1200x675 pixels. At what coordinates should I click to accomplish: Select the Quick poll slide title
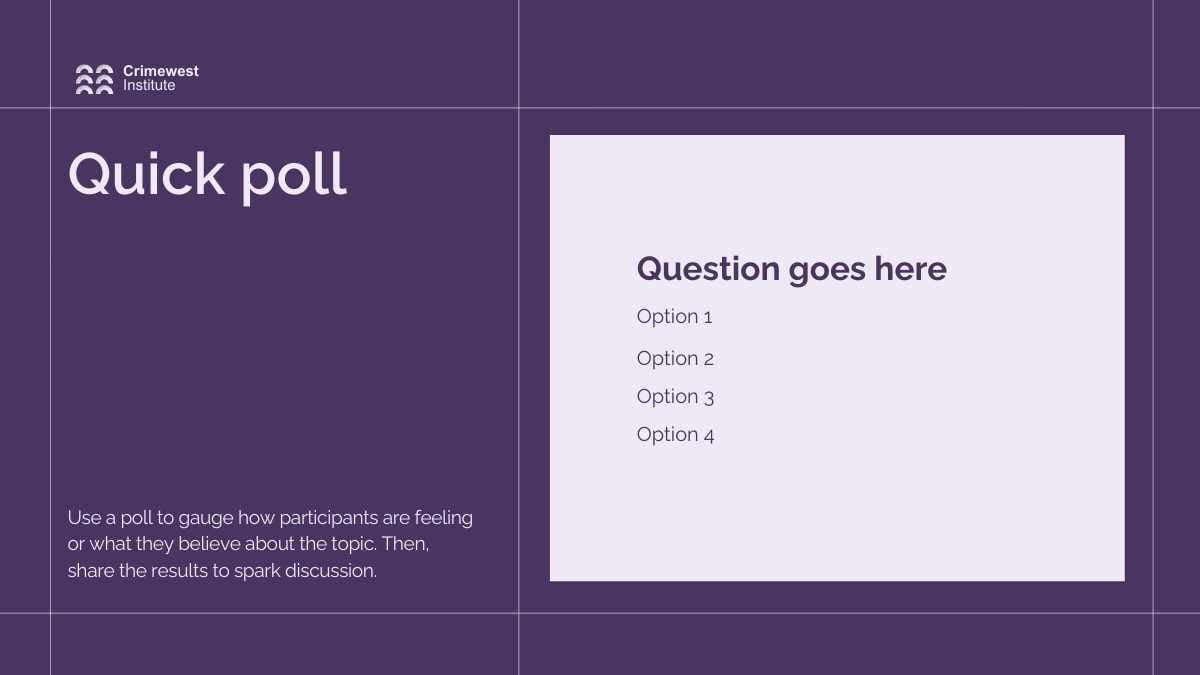click(207, 174)
